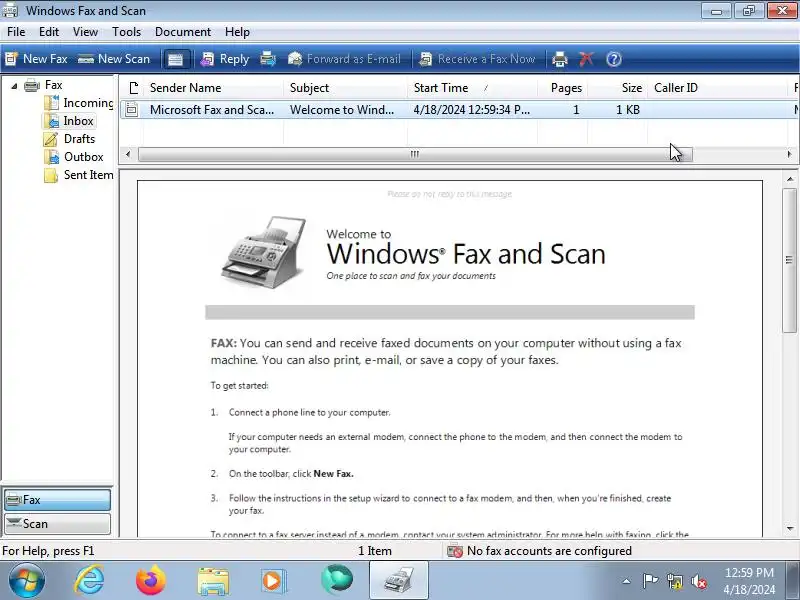Sort by Size column header
800x600 pixels.
tap(618, 88)
